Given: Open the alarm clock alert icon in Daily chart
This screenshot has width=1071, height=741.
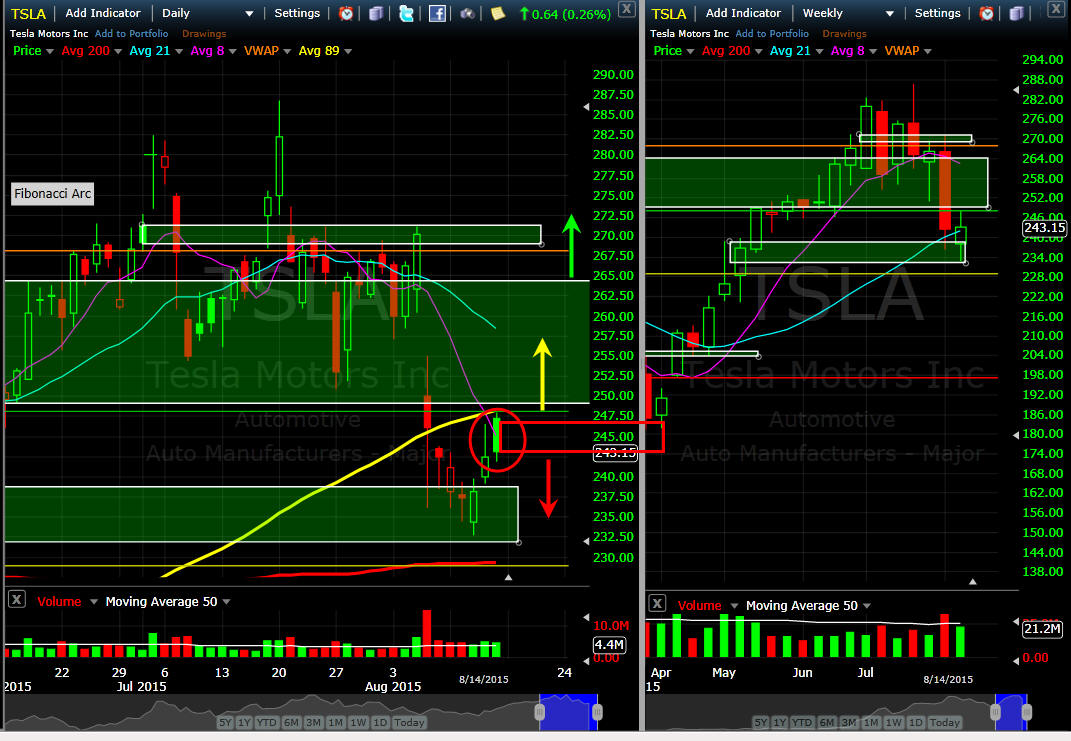Looking at the screenshot, I should coord(346,13).
